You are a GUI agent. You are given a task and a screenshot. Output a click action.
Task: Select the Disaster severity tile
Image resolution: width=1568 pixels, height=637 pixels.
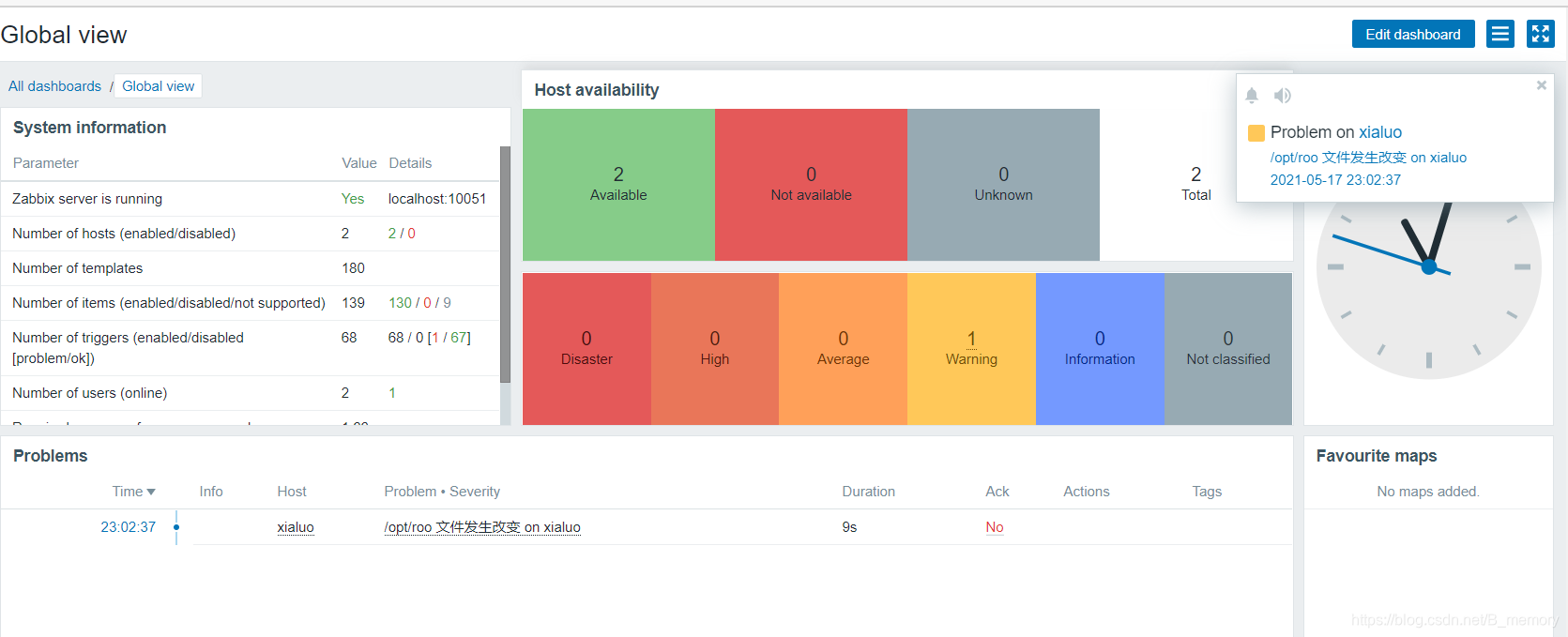tap(586, 349)
